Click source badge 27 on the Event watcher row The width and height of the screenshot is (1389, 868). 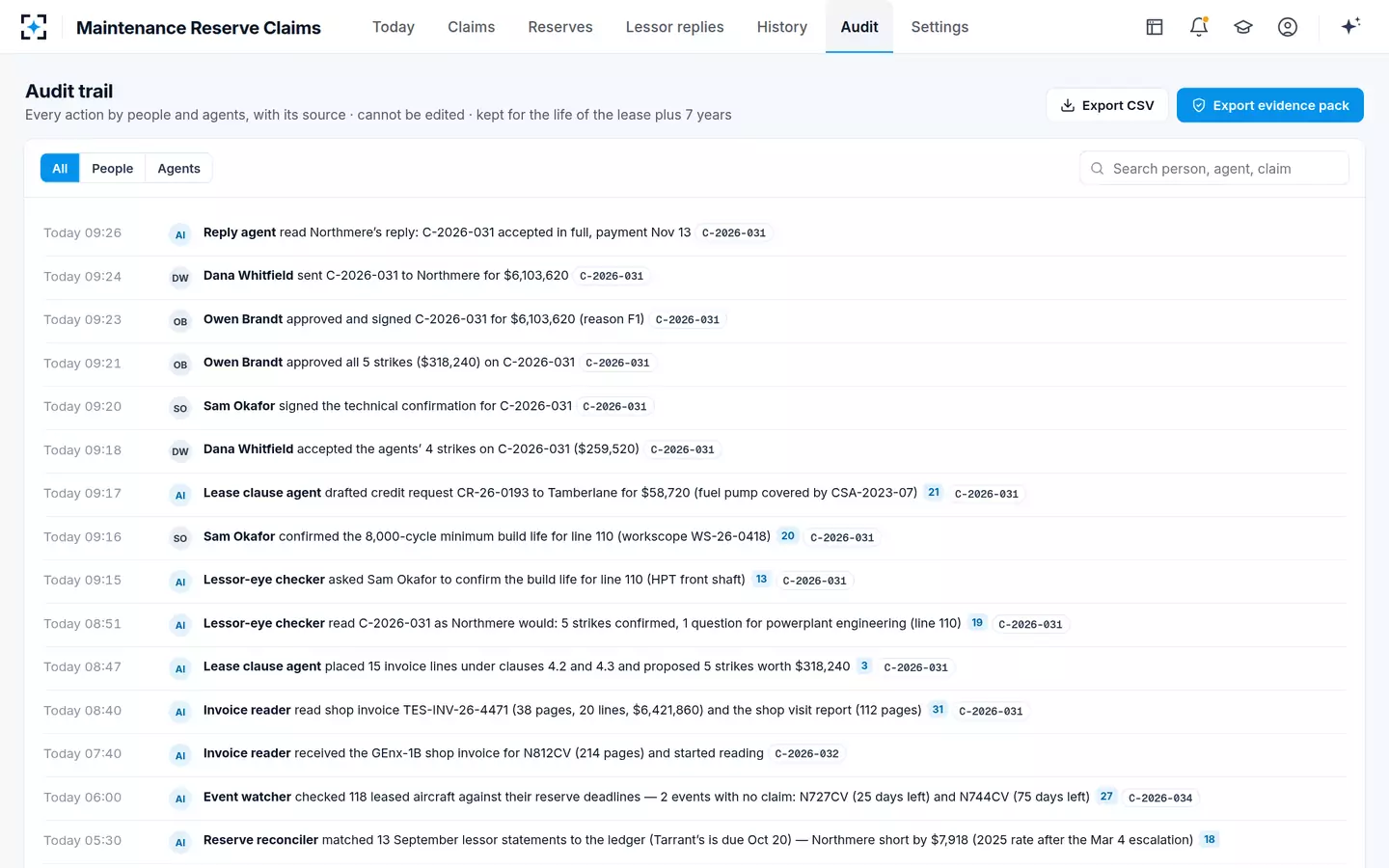coord(1106,796)
